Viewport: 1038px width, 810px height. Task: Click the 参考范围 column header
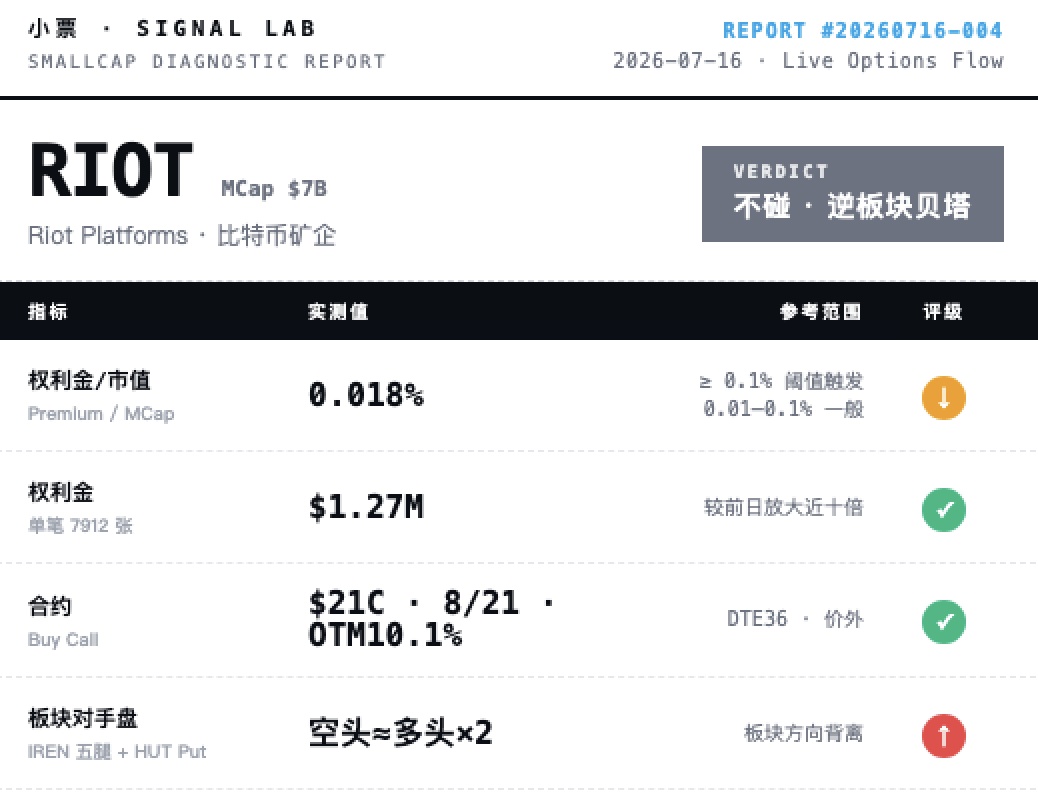tap(820, 311)
